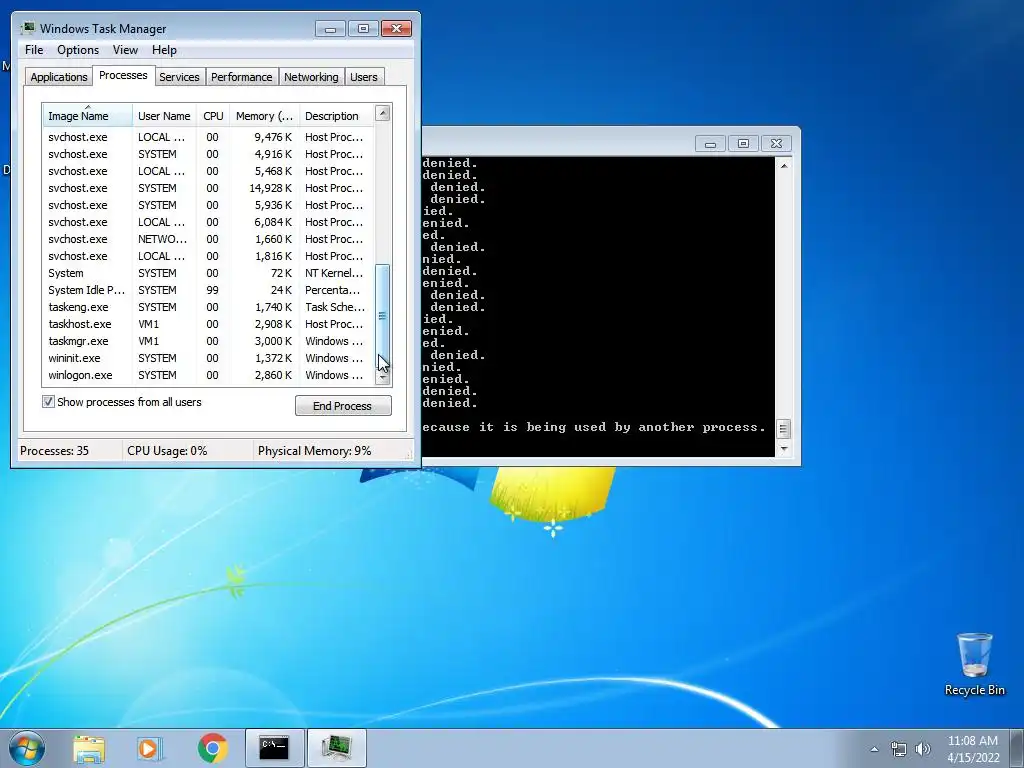The image size is (1024, 768).
Task: Open the Users tab
Action: [x=364, y=76]
